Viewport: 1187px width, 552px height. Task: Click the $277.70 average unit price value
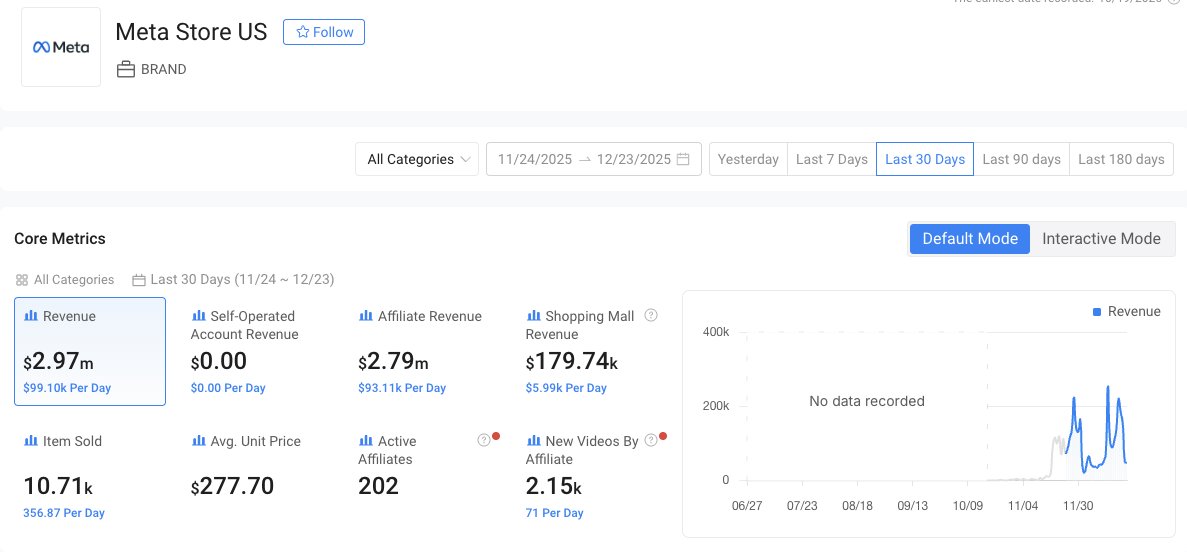coord(232,485)
